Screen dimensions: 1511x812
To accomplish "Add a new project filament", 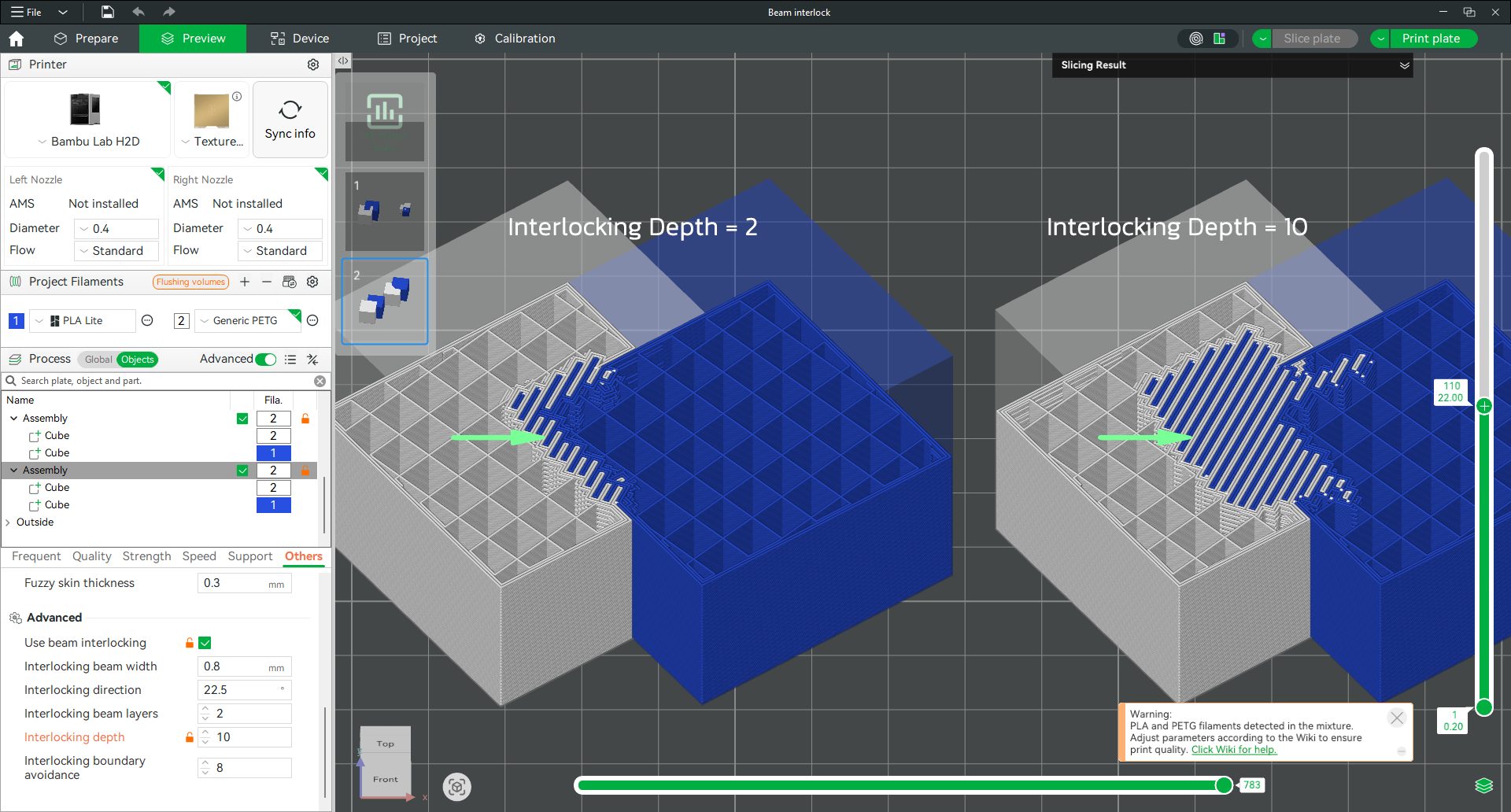I will [245, 282].
